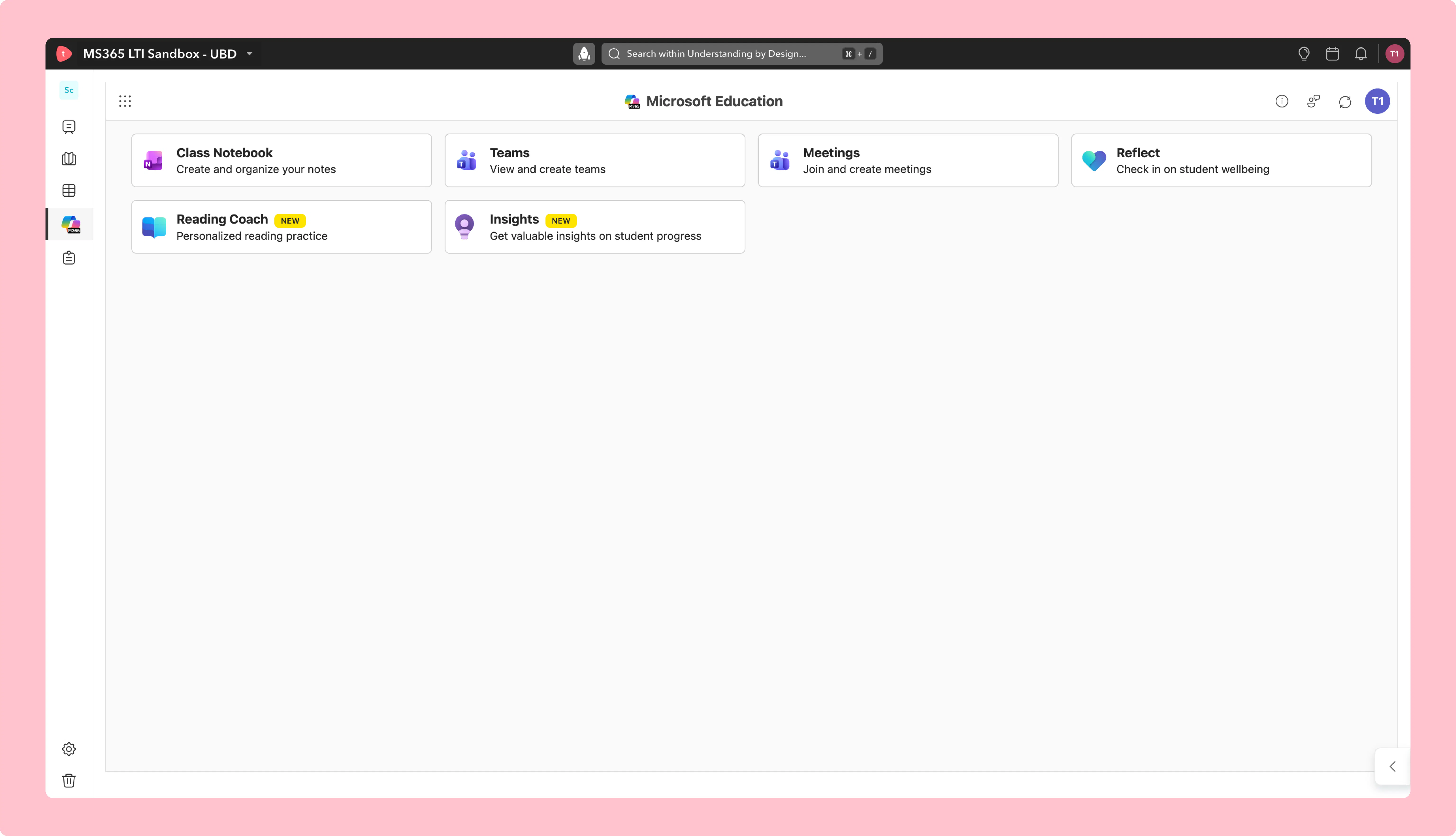Open the purple T1 account avatar

(x=1377, y=101)
